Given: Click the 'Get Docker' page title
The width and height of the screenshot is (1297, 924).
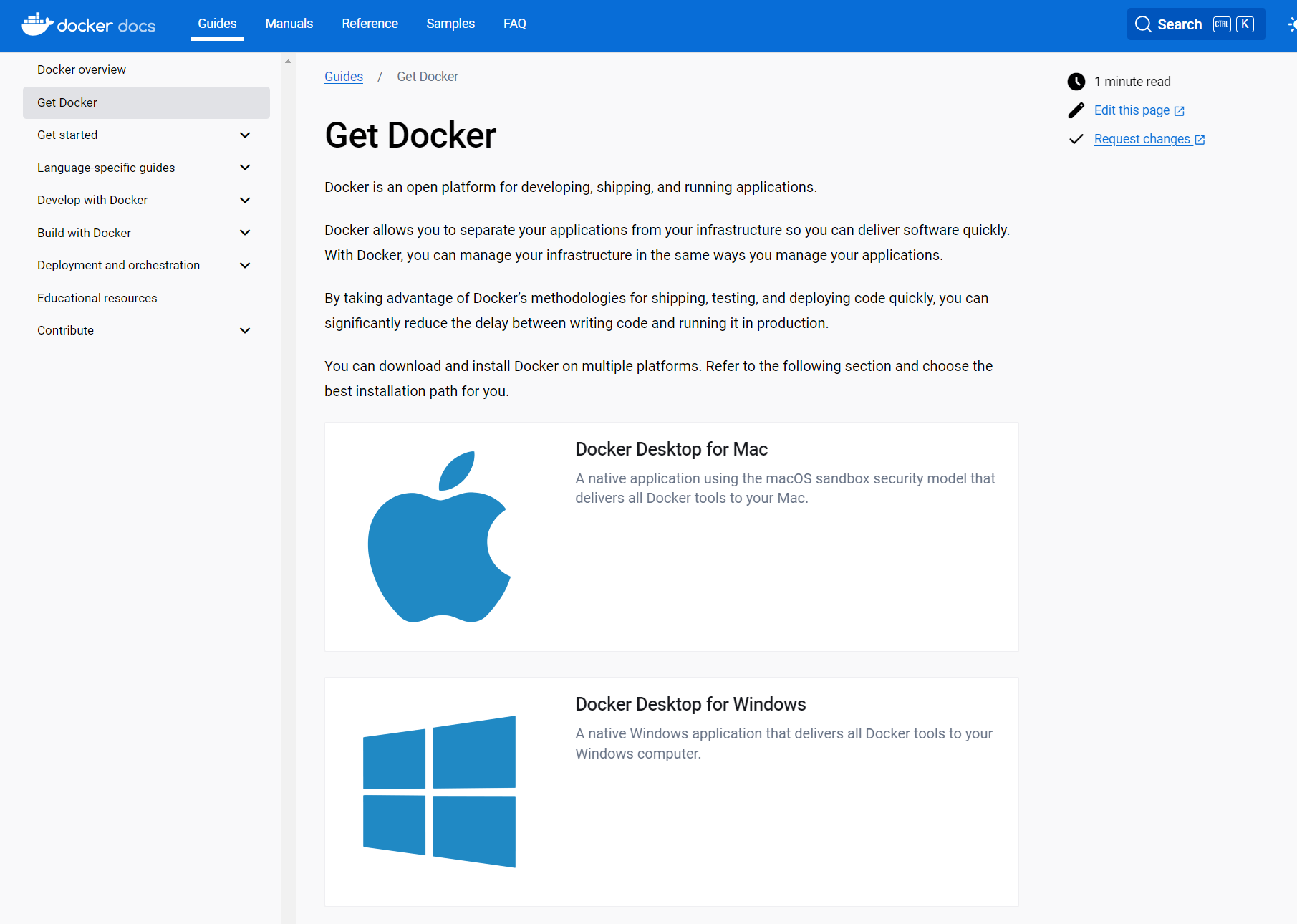Looking at the screenshot, I should pos(410,135).
